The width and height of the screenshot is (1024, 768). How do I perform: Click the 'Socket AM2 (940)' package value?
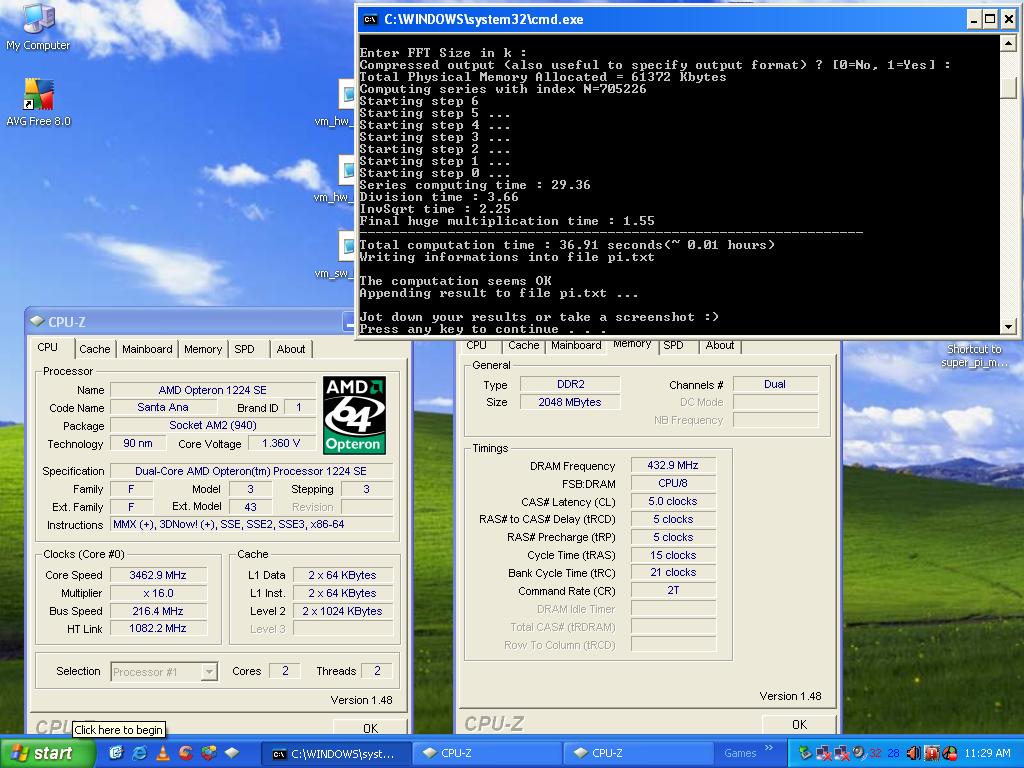pyautogui.click(x=212, y=425)
